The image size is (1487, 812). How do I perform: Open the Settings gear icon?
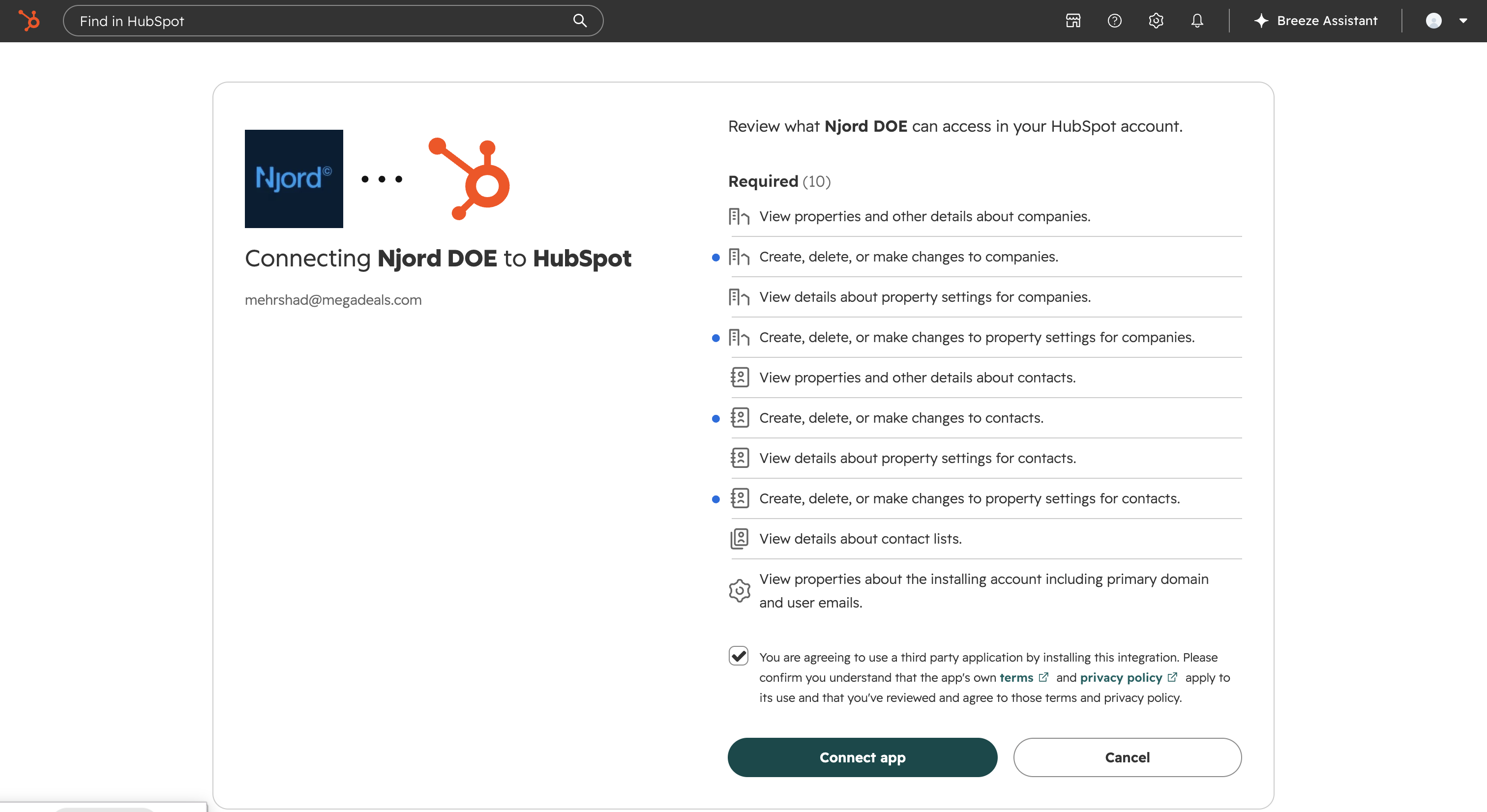click(1156, 21)
